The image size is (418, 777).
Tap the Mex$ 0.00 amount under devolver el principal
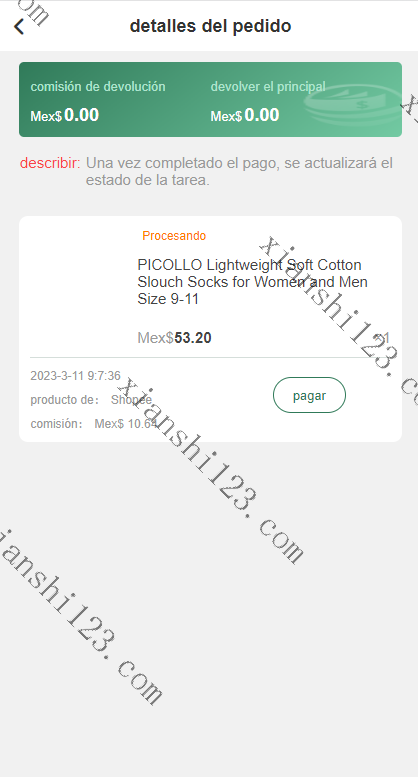(245, 115)
